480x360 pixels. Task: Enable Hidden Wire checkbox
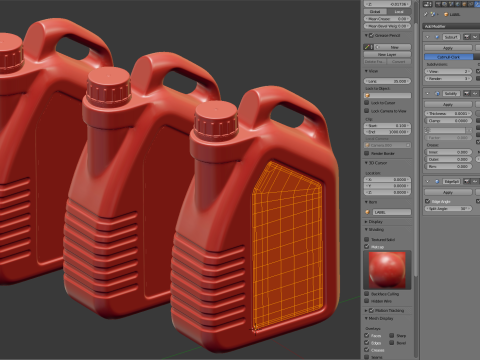367,301
